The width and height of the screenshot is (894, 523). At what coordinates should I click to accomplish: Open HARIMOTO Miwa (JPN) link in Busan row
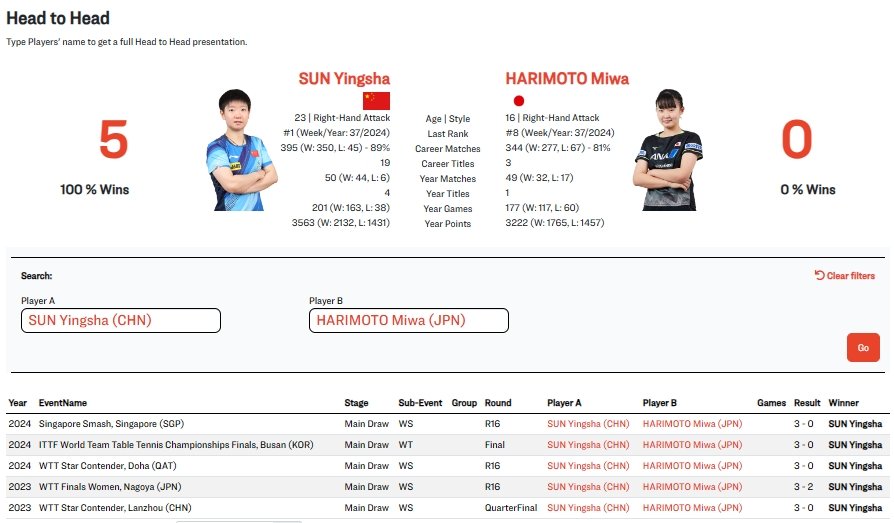pos(692,445)
